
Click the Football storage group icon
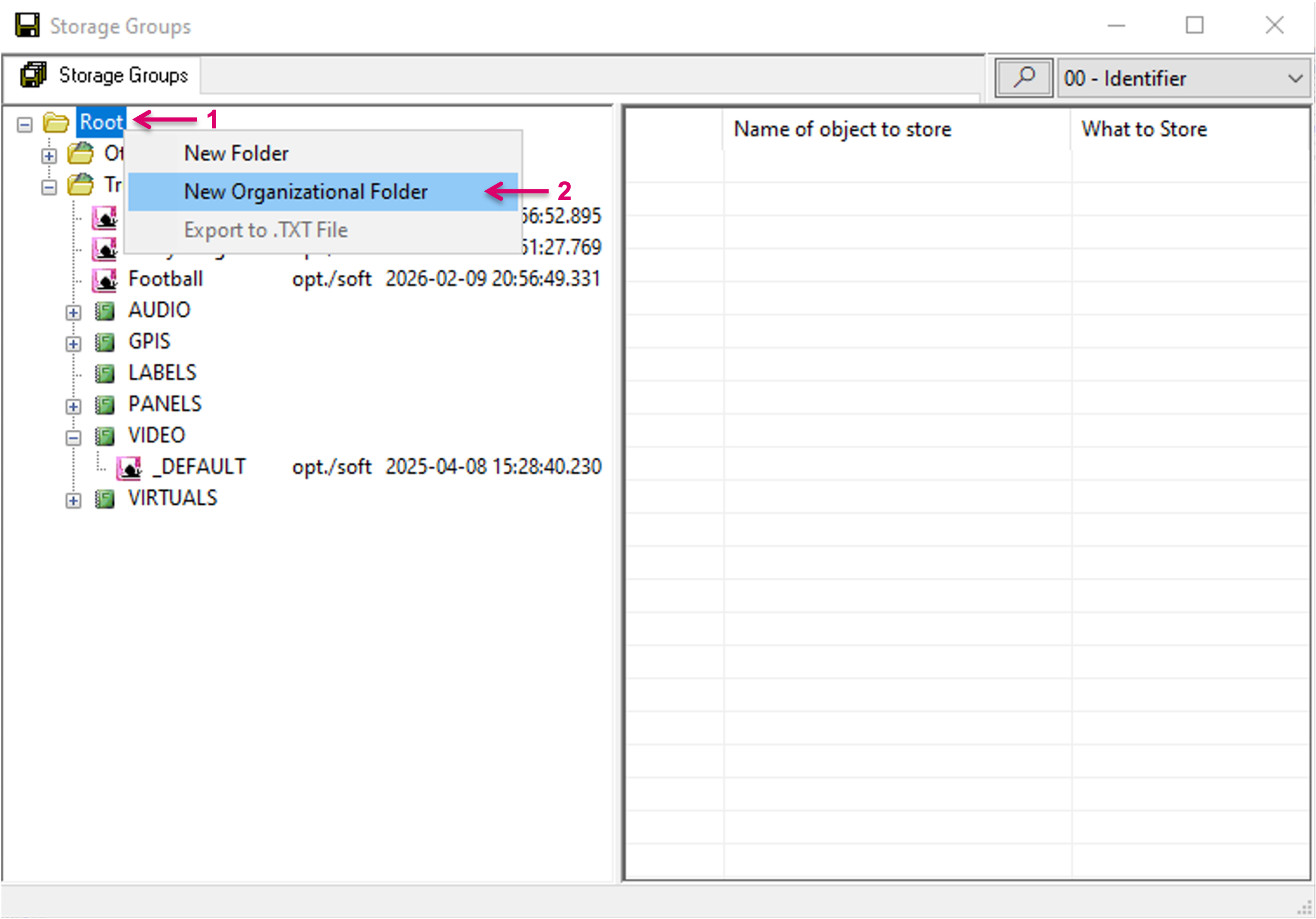pos(105,280)
